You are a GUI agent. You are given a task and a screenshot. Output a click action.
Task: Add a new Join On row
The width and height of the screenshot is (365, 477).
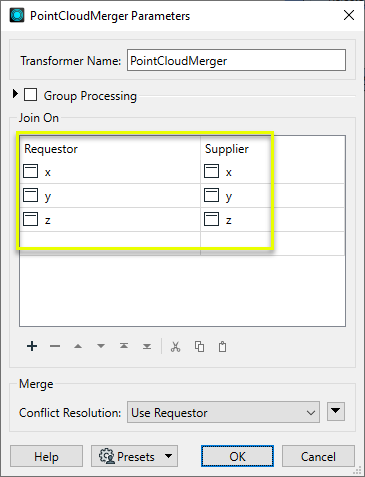click(x=32, y=346)
